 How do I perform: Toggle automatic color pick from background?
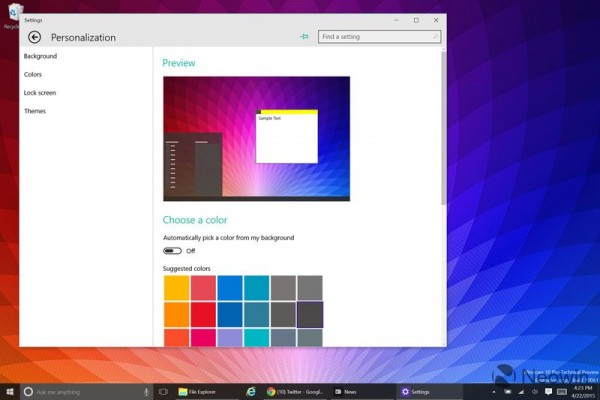point(172,251)
